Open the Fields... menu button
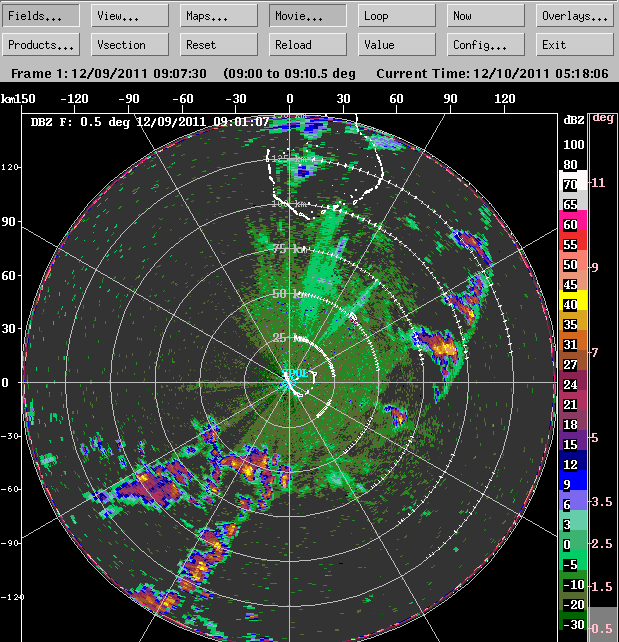Image resolution: width=619 pixels, height=642 pixels. [41, 16]
